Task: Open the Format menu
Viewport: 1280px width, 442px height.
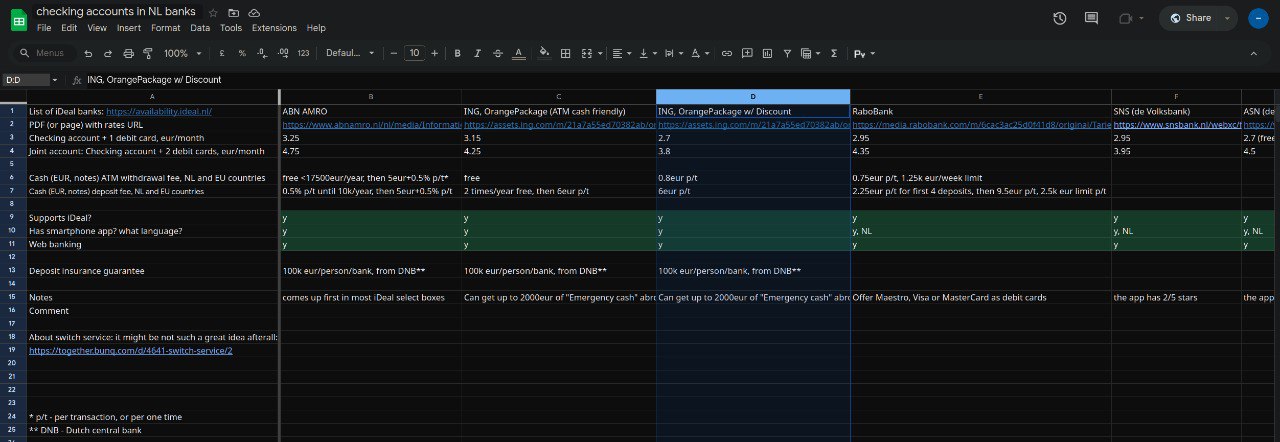Action: 165,28
